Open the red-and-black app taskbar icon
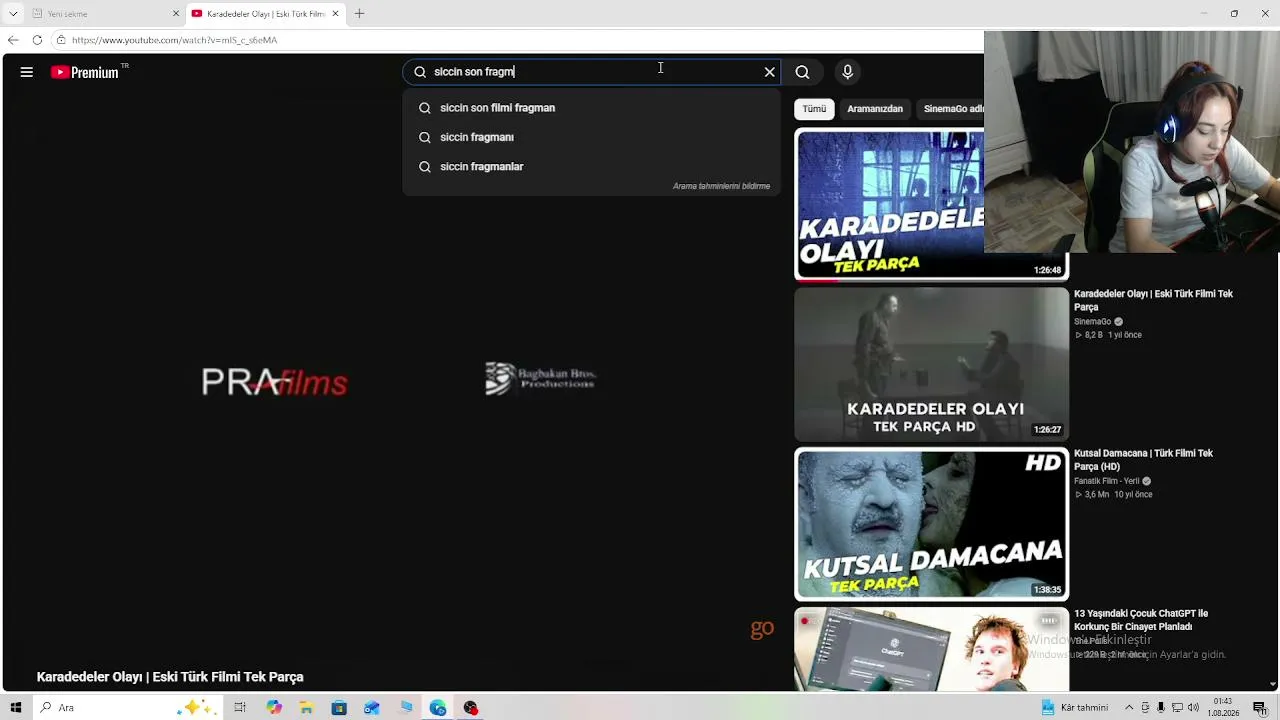Image resolution: width=1280 pixels, height=720 pixels. coord(471,708)
